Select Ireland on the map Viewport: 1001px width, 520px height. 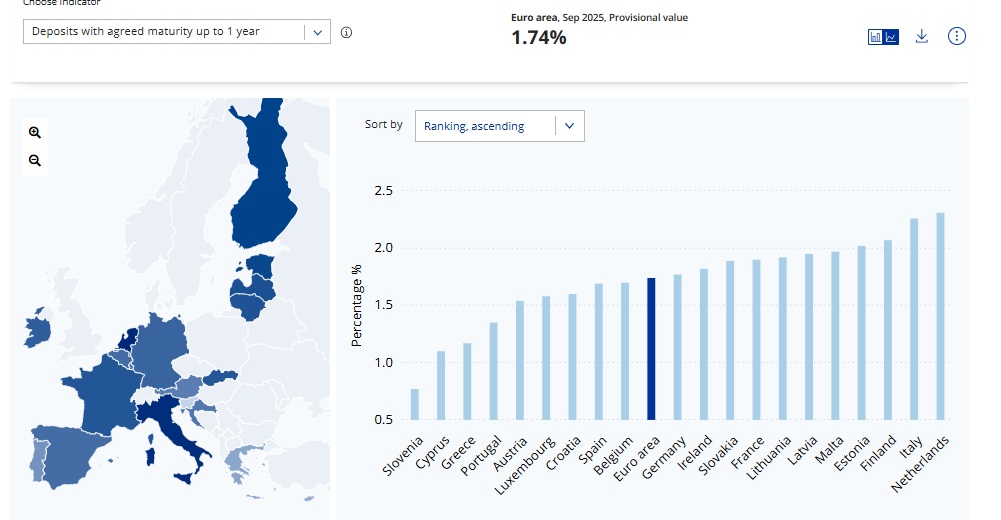pos(38,332)
